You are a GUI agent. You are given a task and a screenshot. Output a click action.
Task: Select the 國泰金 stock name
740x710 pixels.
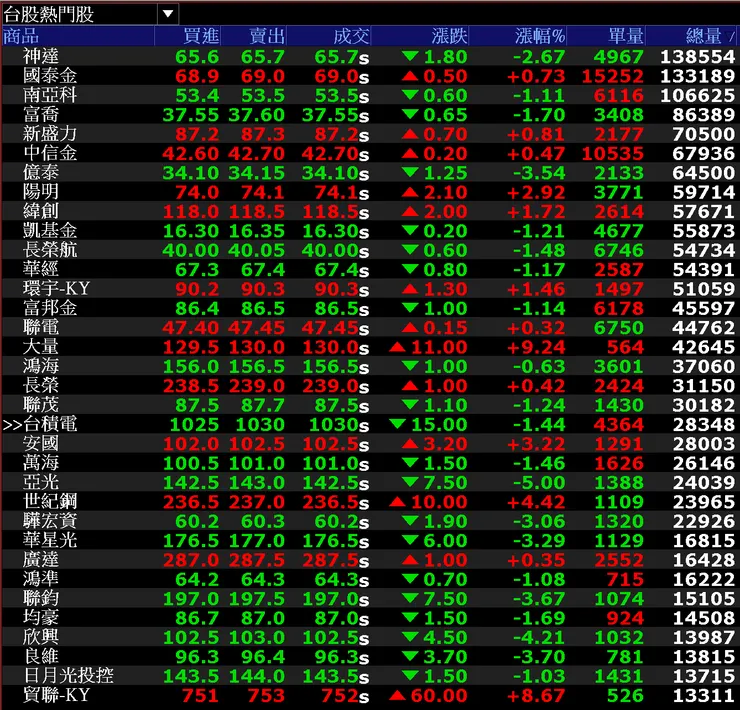point(50,76)
